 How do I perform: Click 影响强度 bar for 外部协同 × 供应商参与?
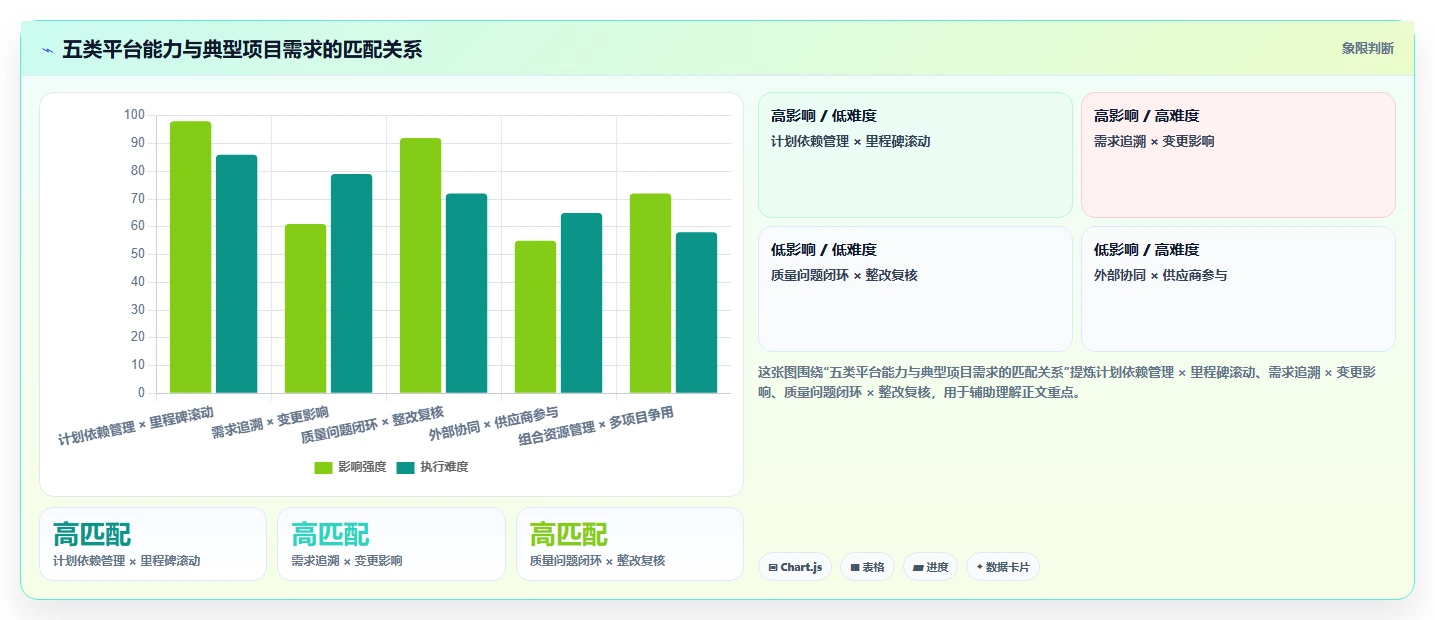(x=535, y=317)
